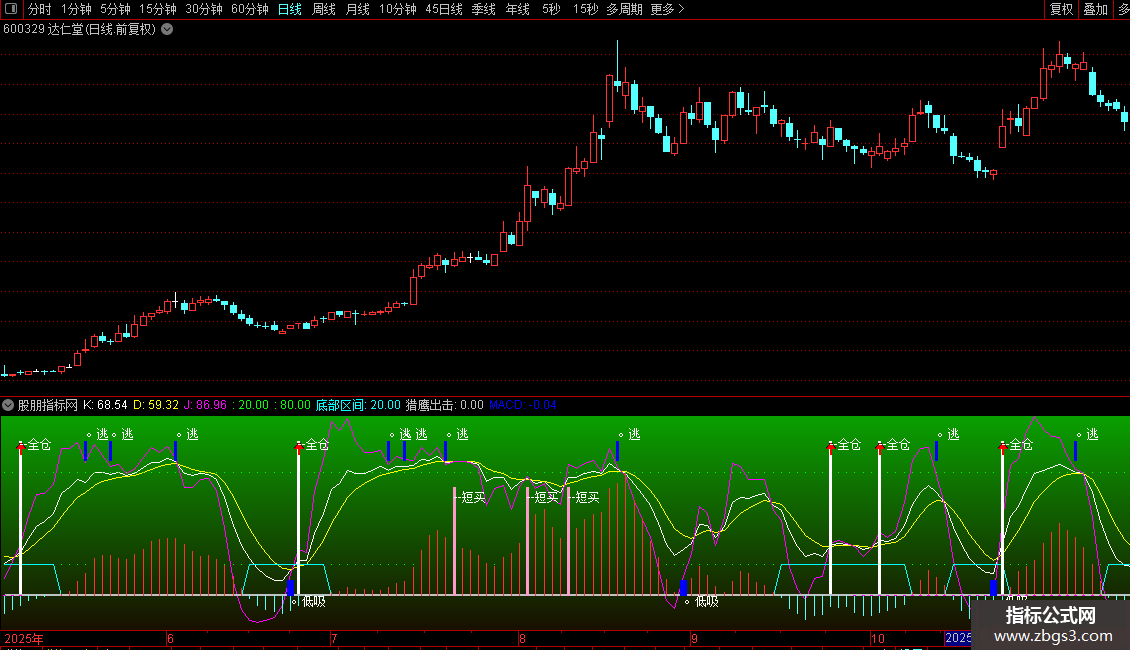1130x650 pixels.
Task: Click the 叠加 overlay button
Action: (1095, 9)
